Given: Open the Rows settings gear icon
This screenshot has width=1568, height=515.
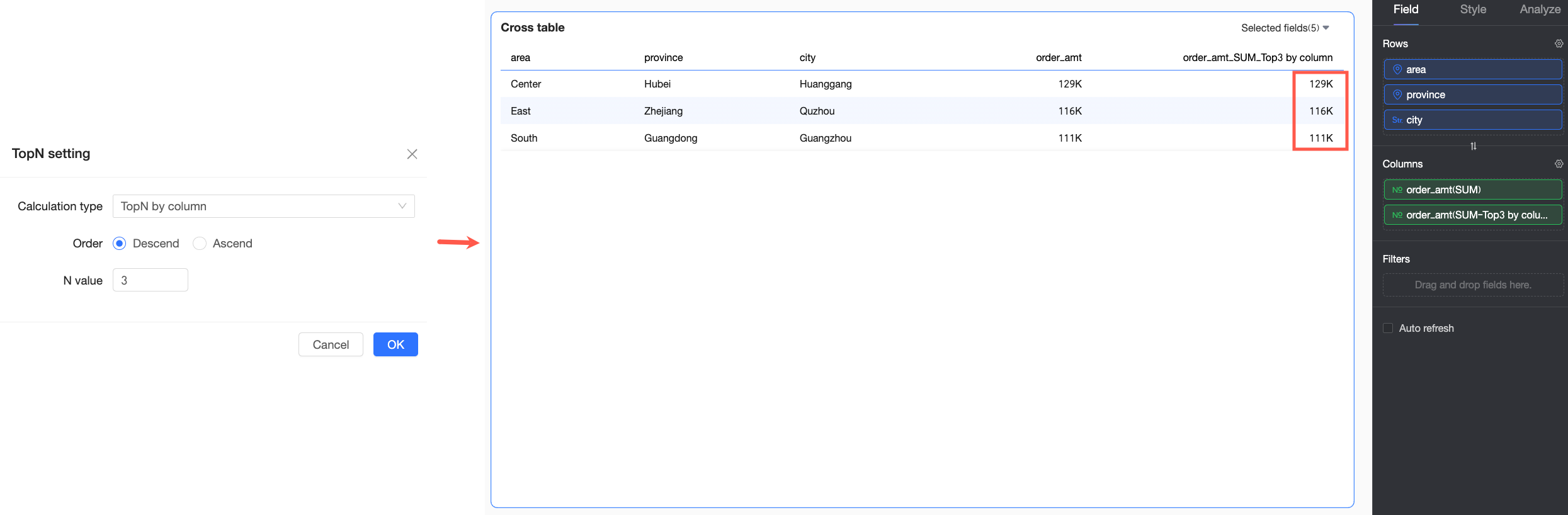Looking at the screenshot, I should pyautogui.click(x=1559, y=43).
